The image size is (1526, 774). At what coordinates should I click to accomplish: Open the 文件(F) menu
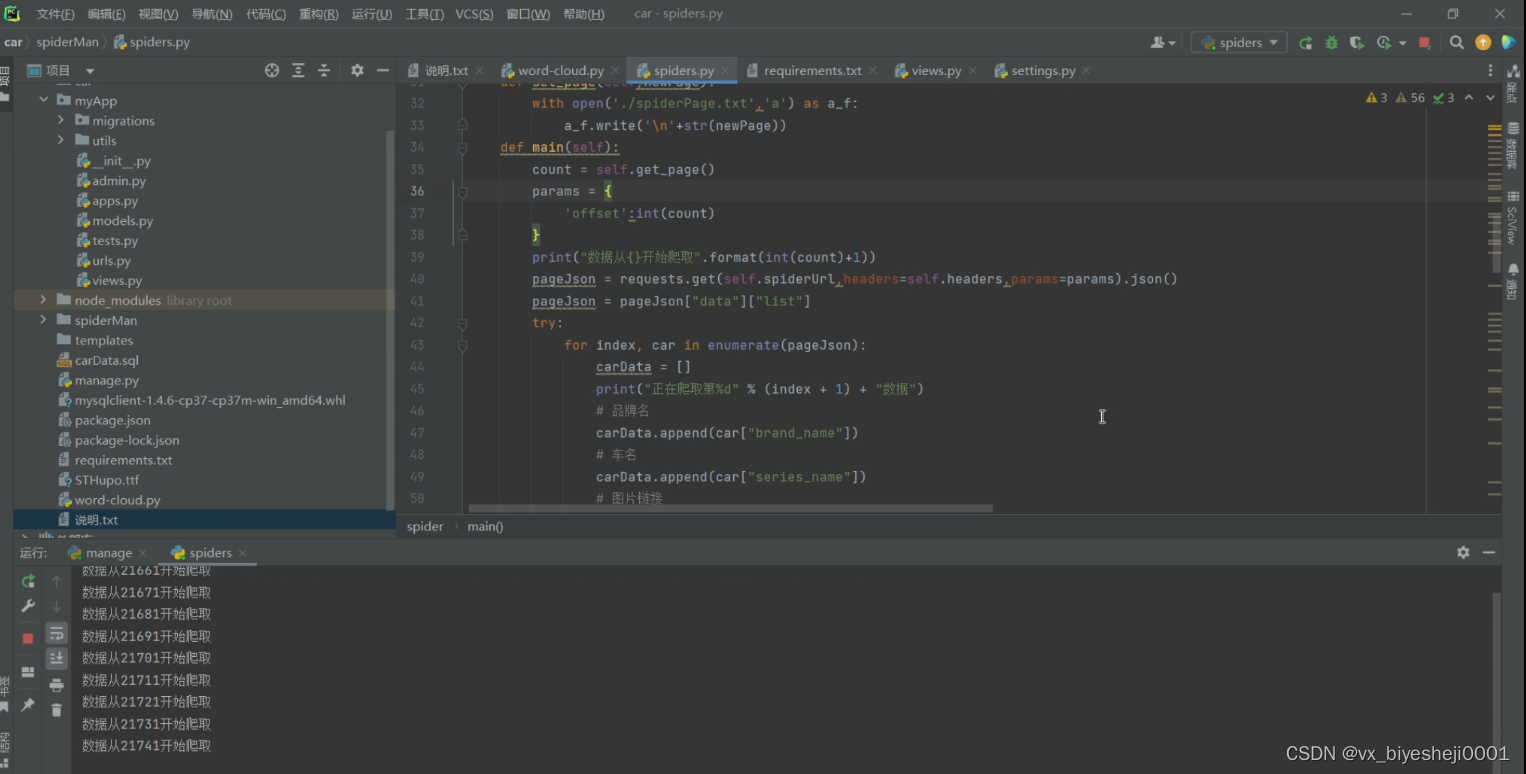pyautogui.click(x=55, y=14)
